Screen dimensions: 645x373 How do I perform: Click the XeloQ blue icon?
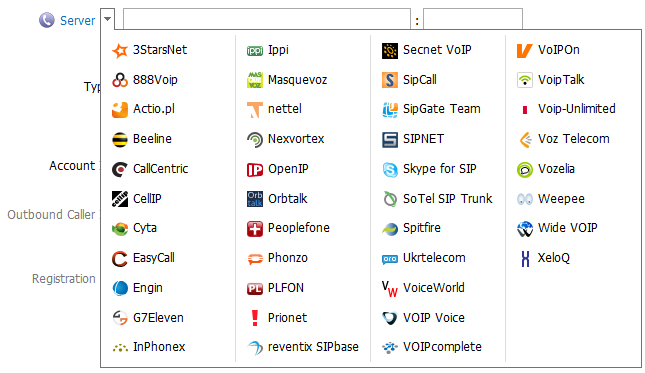pos(525,259)
